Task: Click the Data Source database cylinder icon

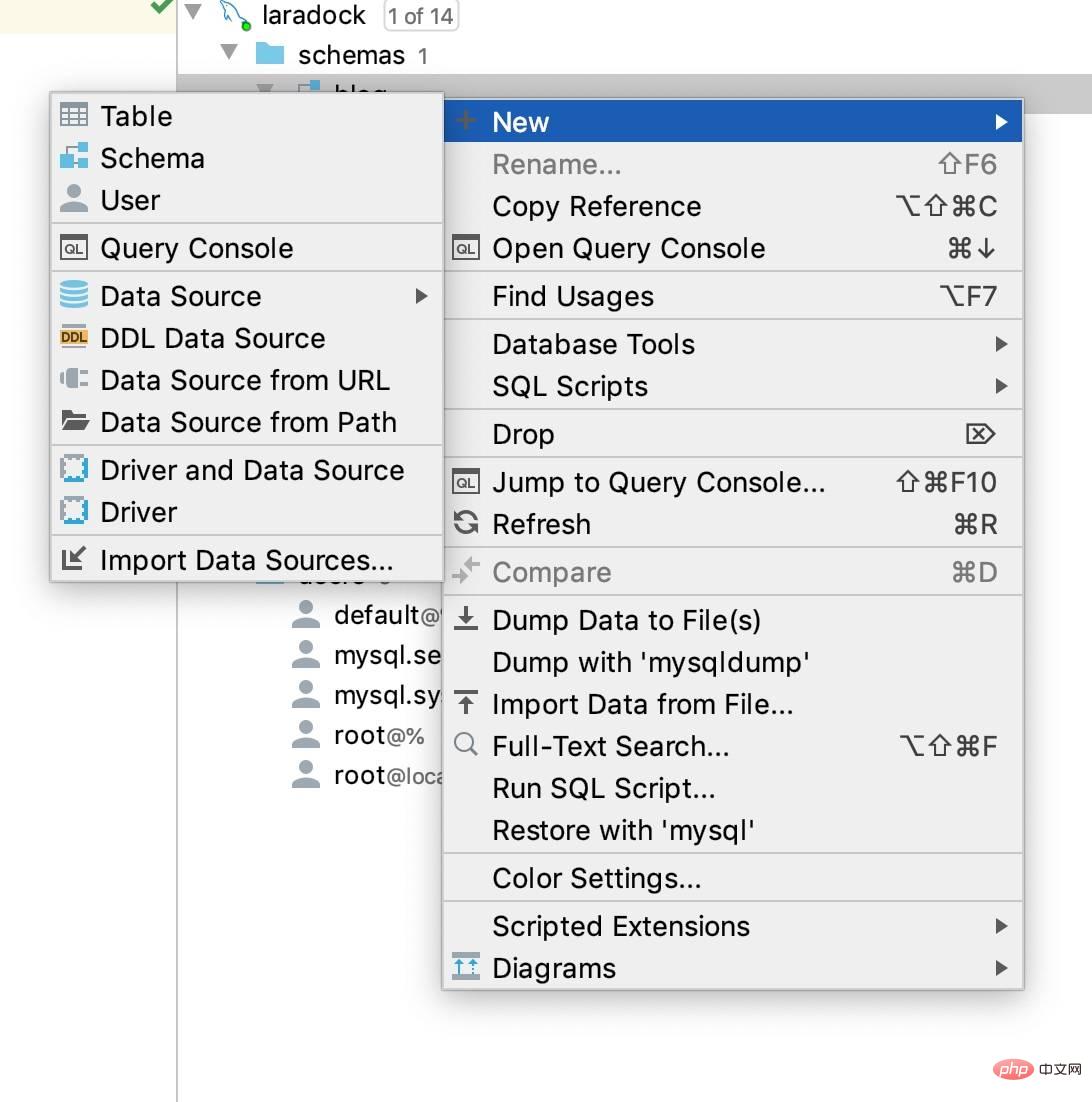Action: (74, 295)
